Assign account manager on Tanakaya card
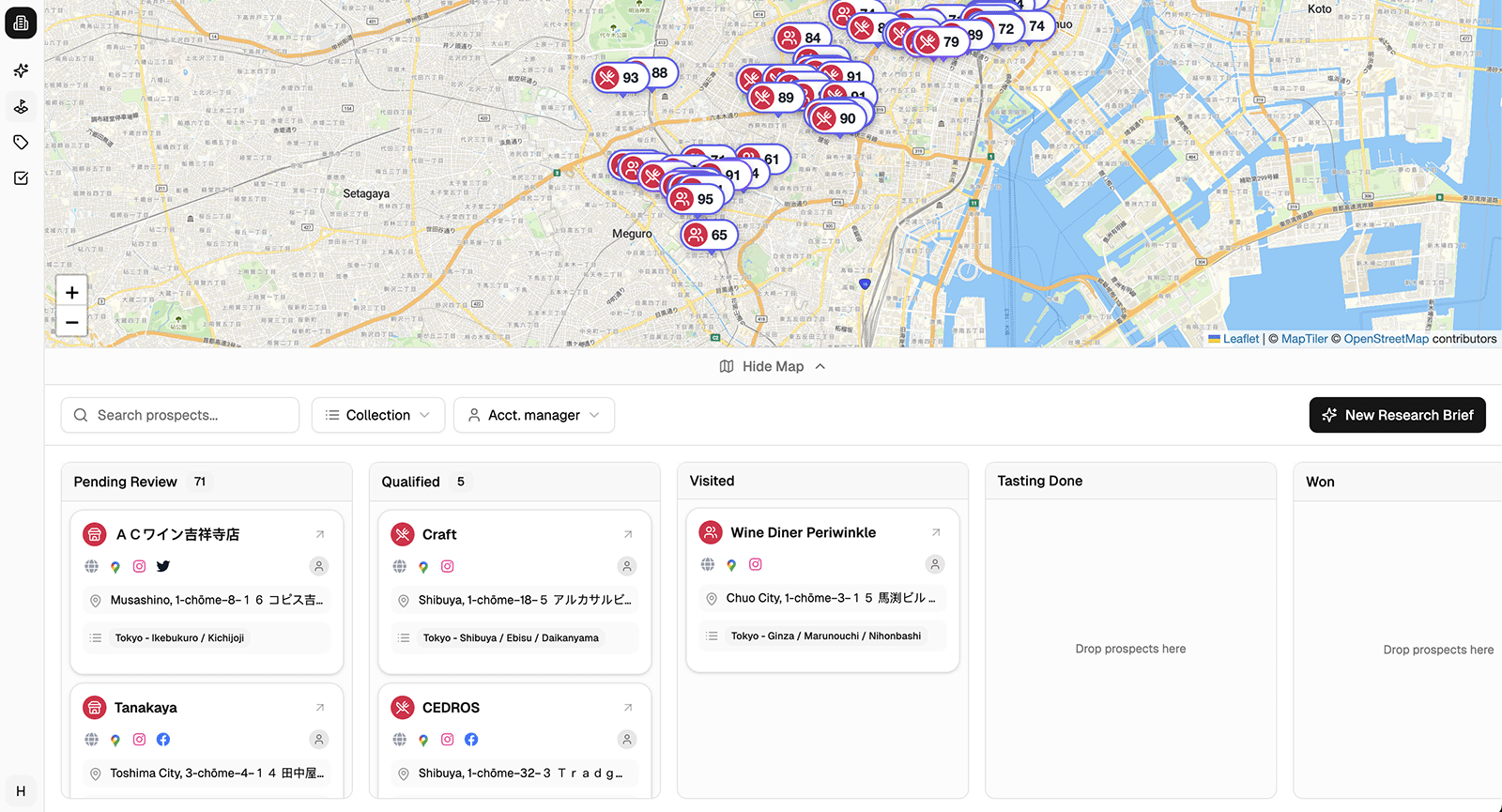Viewport: 1502px width, 812px height. [319, 740]
